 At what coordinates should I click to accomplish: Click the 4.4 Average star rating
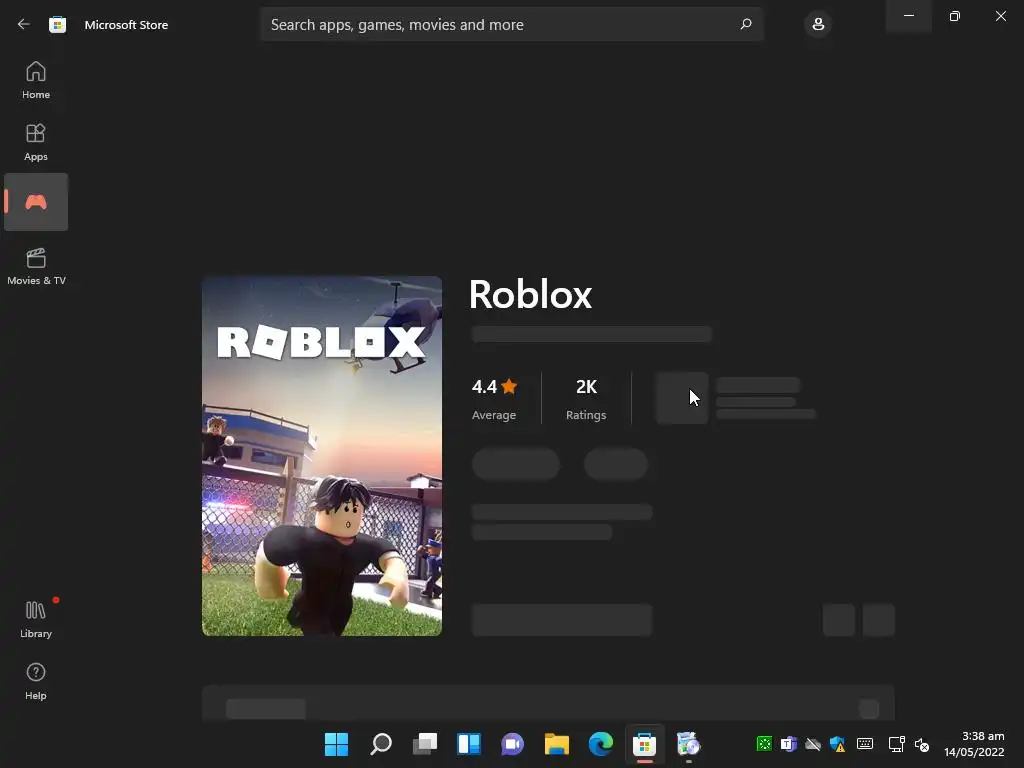click(494, 399)
